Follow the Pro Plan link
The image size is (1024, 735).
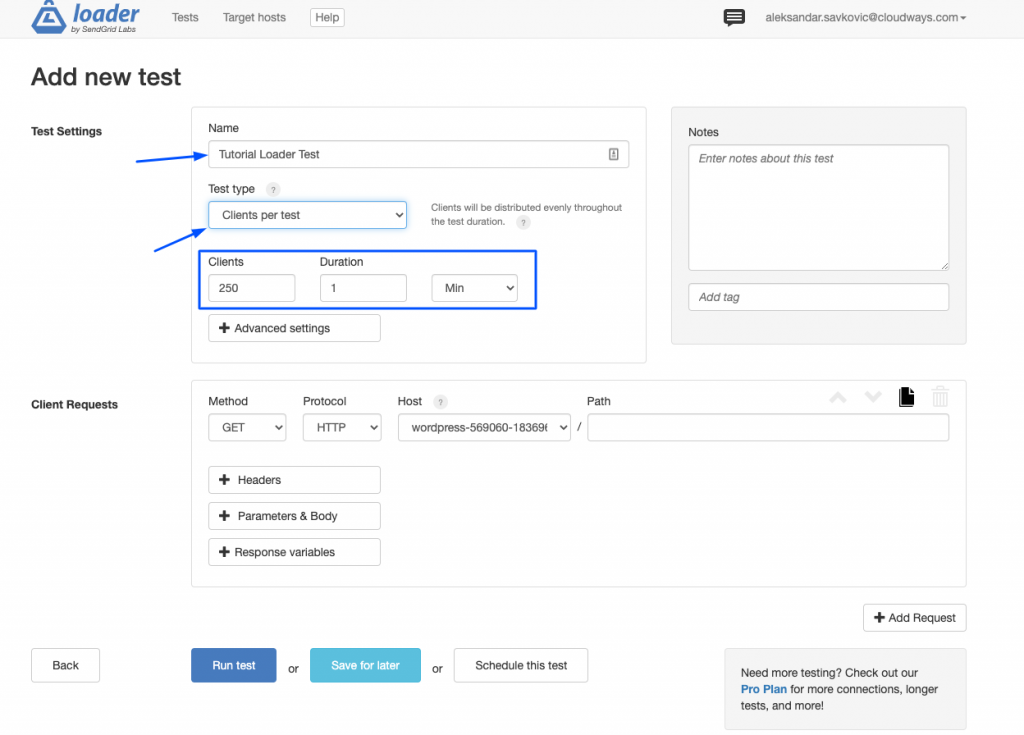click(763, 689)
